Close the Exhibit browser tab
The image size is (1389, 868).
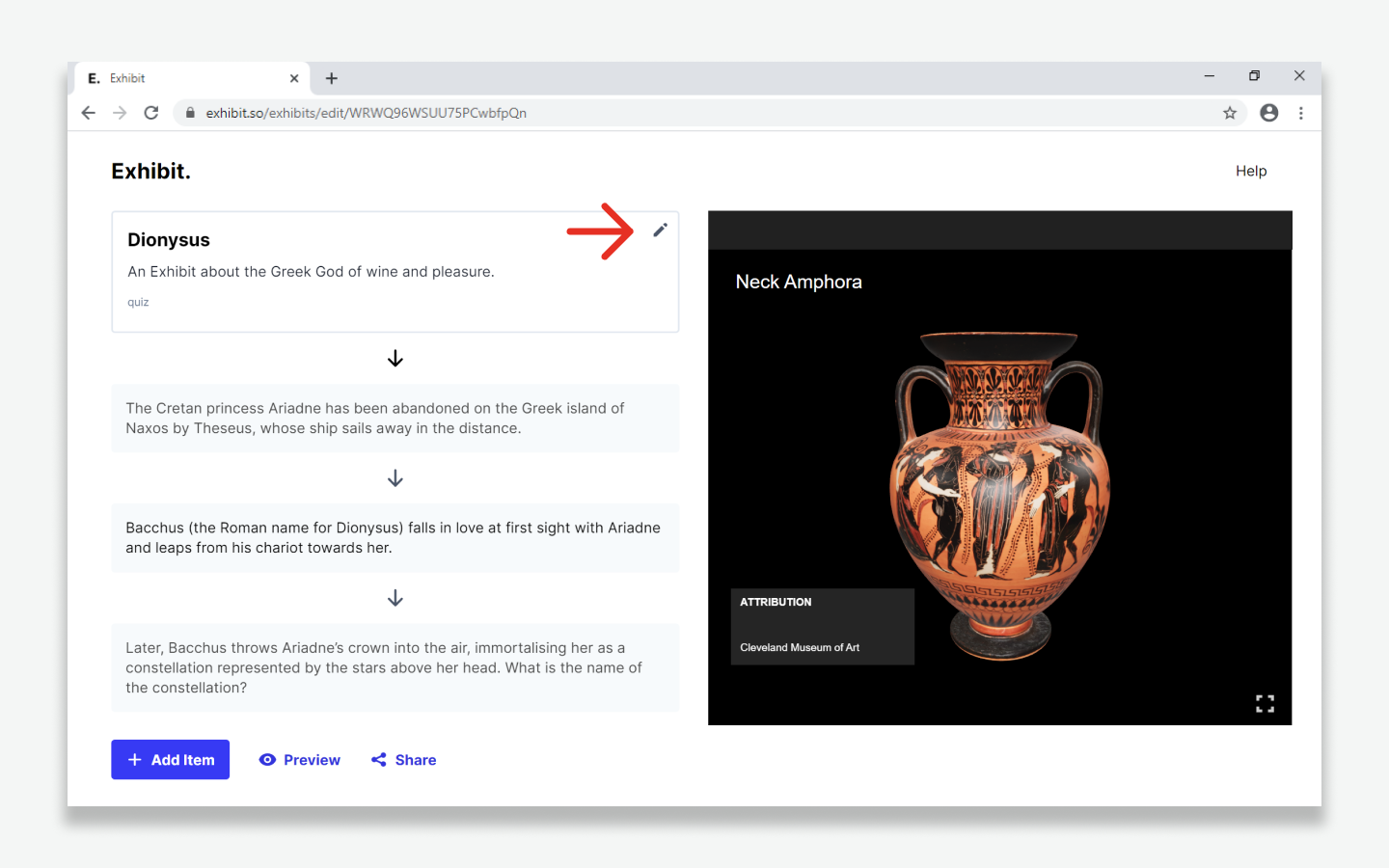point(294,78)
